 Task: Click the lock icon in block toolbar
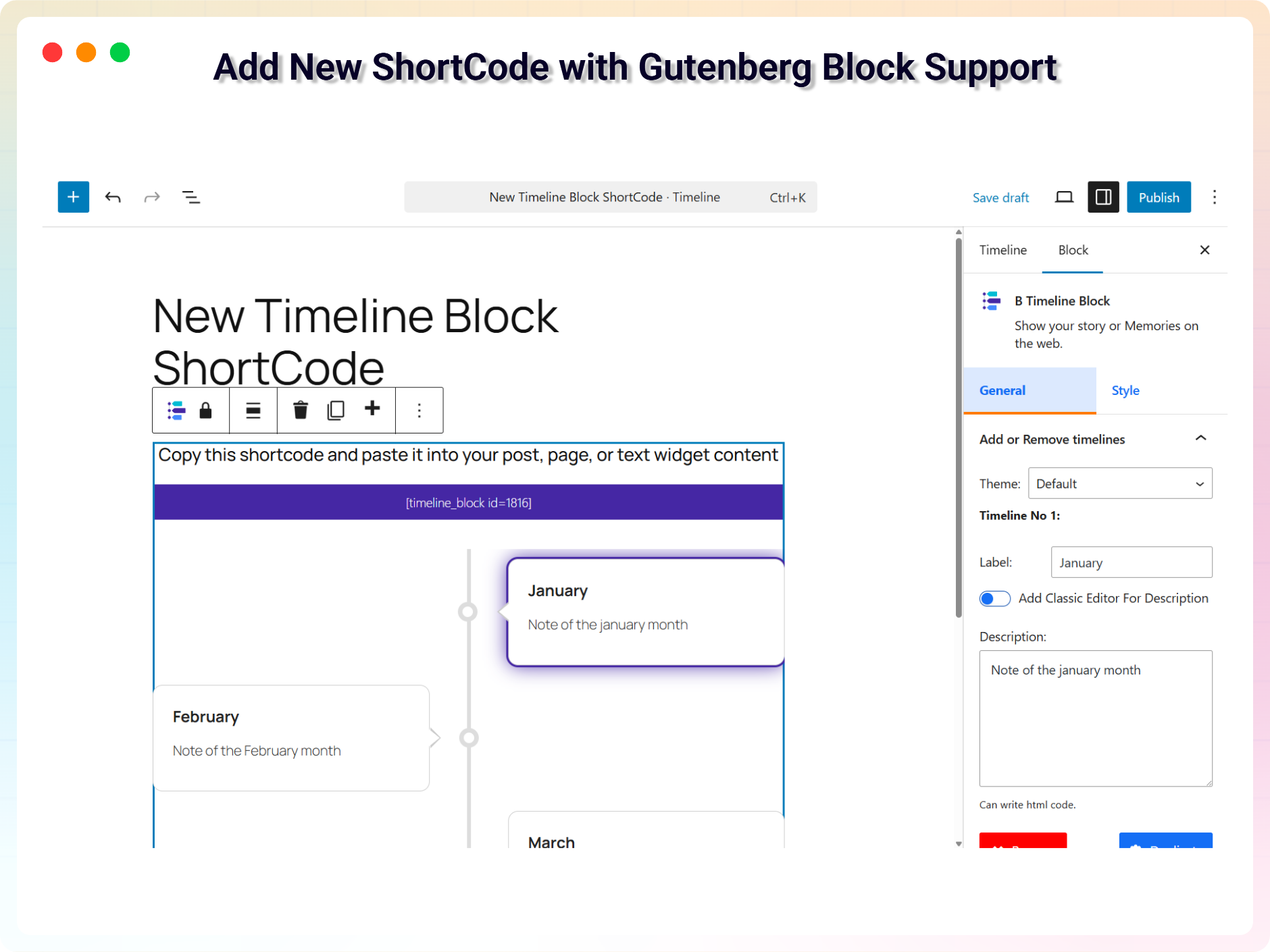pyautogui.click(x=205, y=411)
